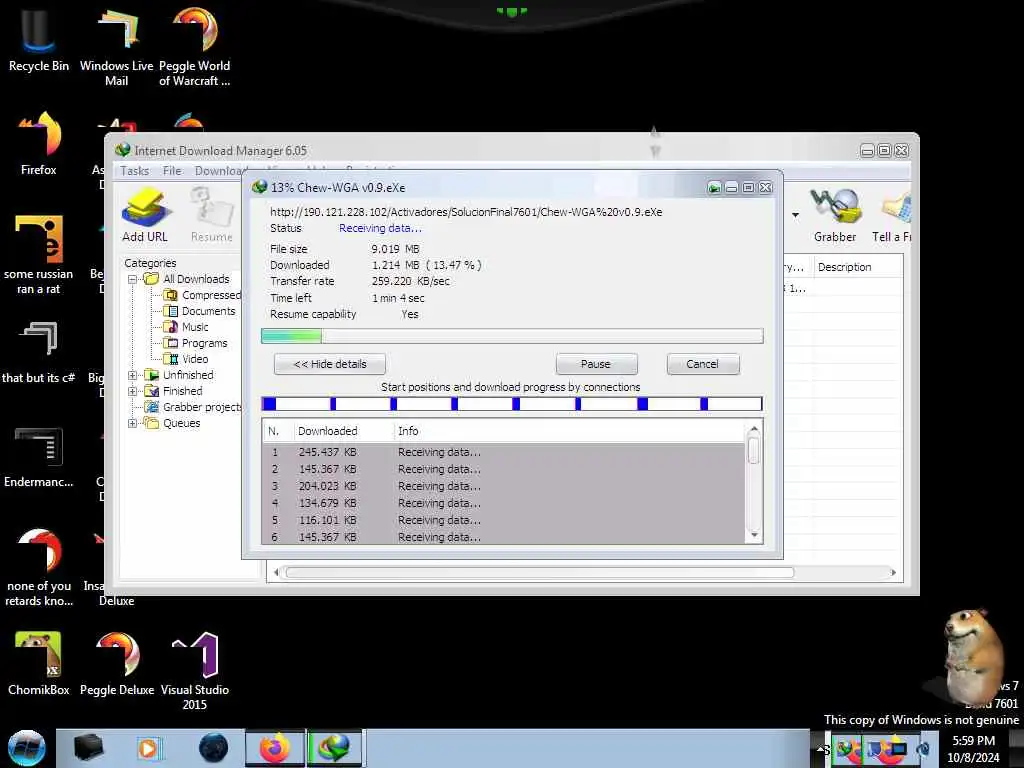This screenshot has height=768, width=1024.
Task: Select All Downloads category
Action: 196,279
